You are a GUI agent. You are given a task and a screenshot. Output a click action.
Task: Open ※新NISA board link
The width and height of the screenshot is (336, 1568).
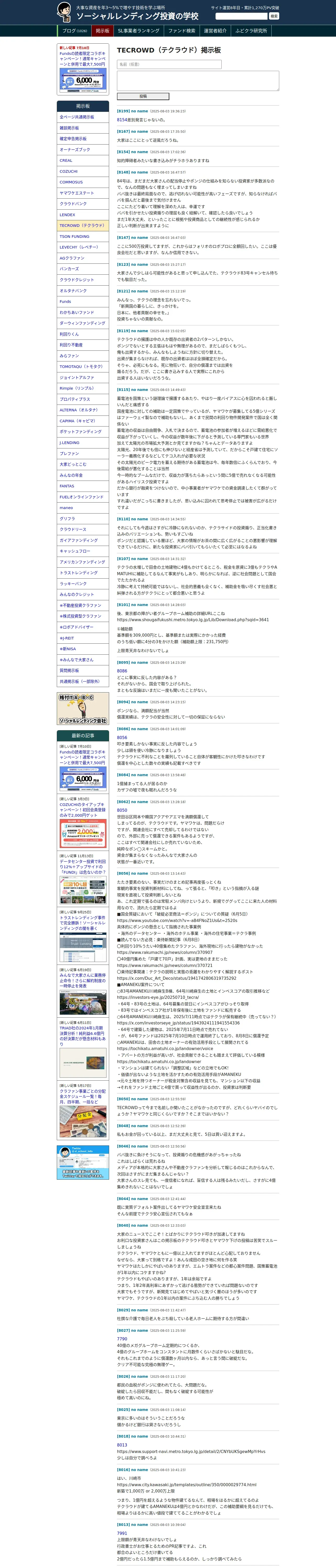click(x=83, y=649)
